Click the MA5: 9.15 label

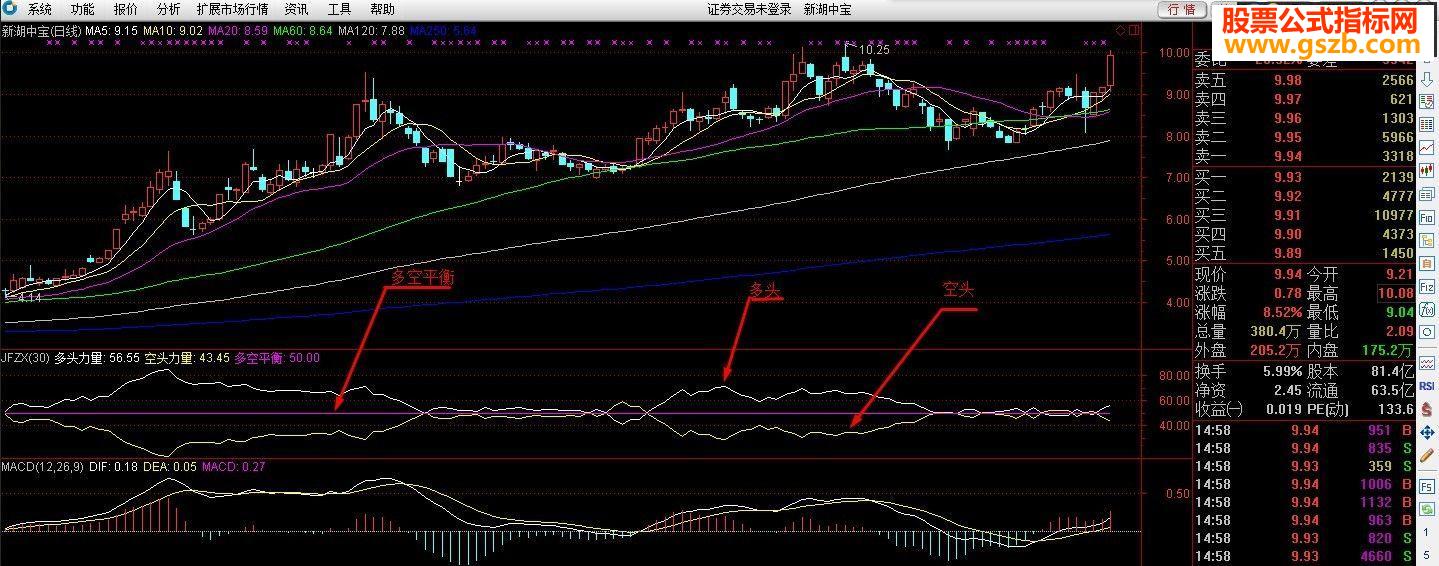(111, 31)
